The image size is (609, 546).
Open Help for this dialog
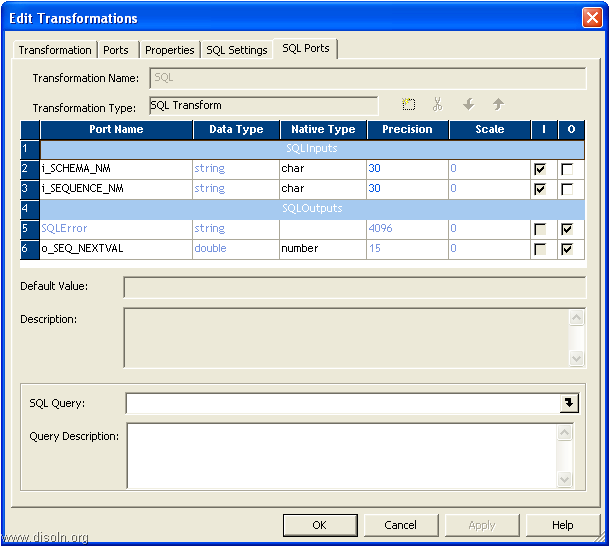click(563, 525)
